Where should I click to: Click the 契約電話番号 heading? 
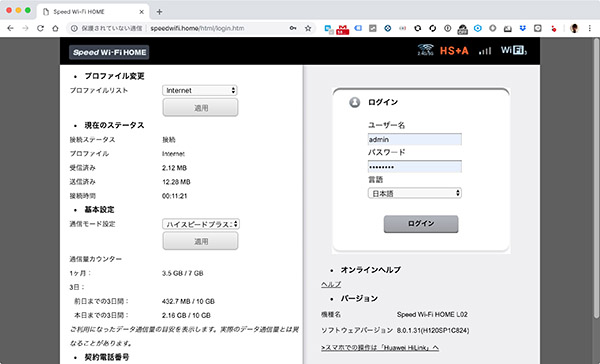point(107,357)
